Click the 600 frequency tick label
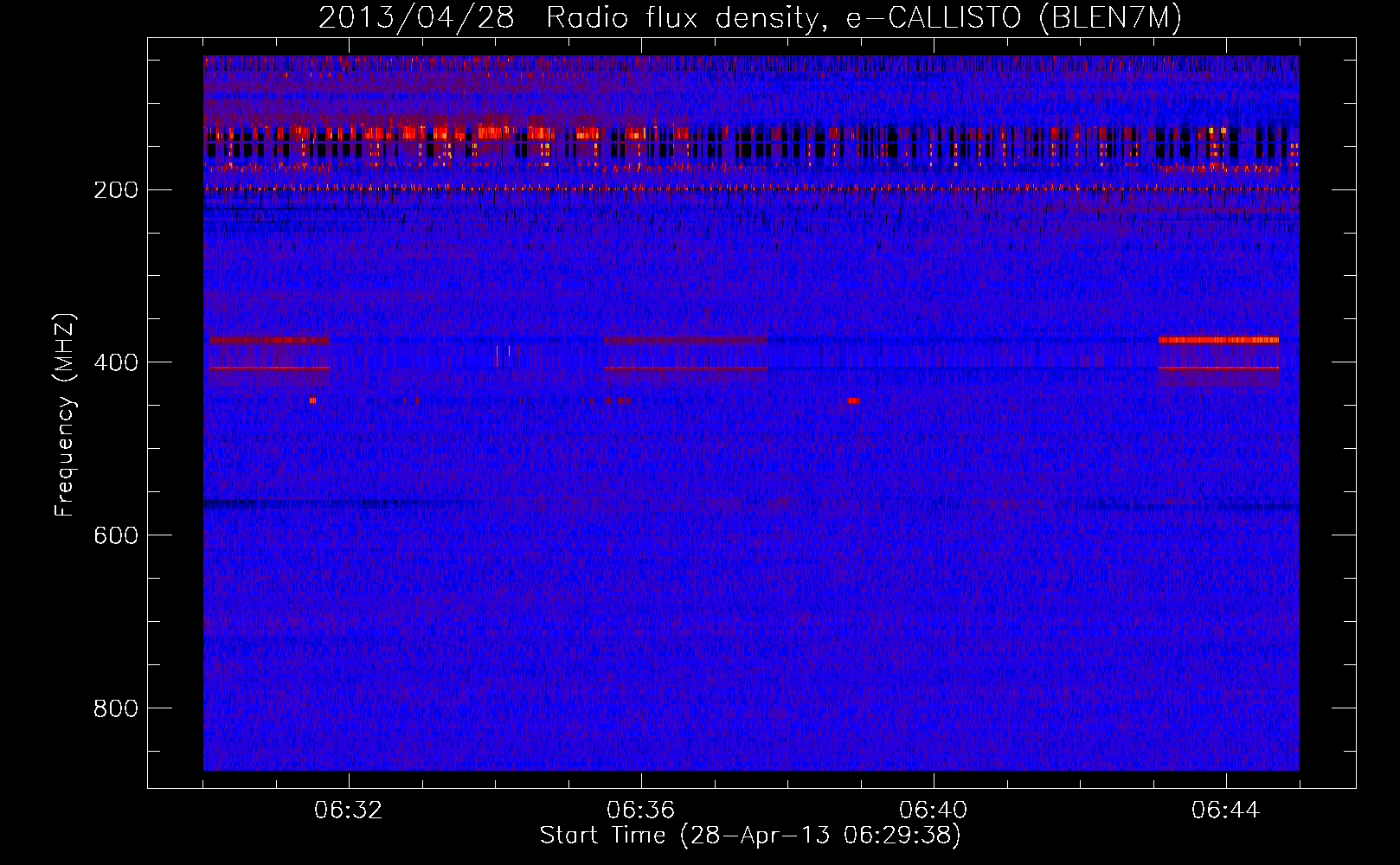 click(116, 535)
